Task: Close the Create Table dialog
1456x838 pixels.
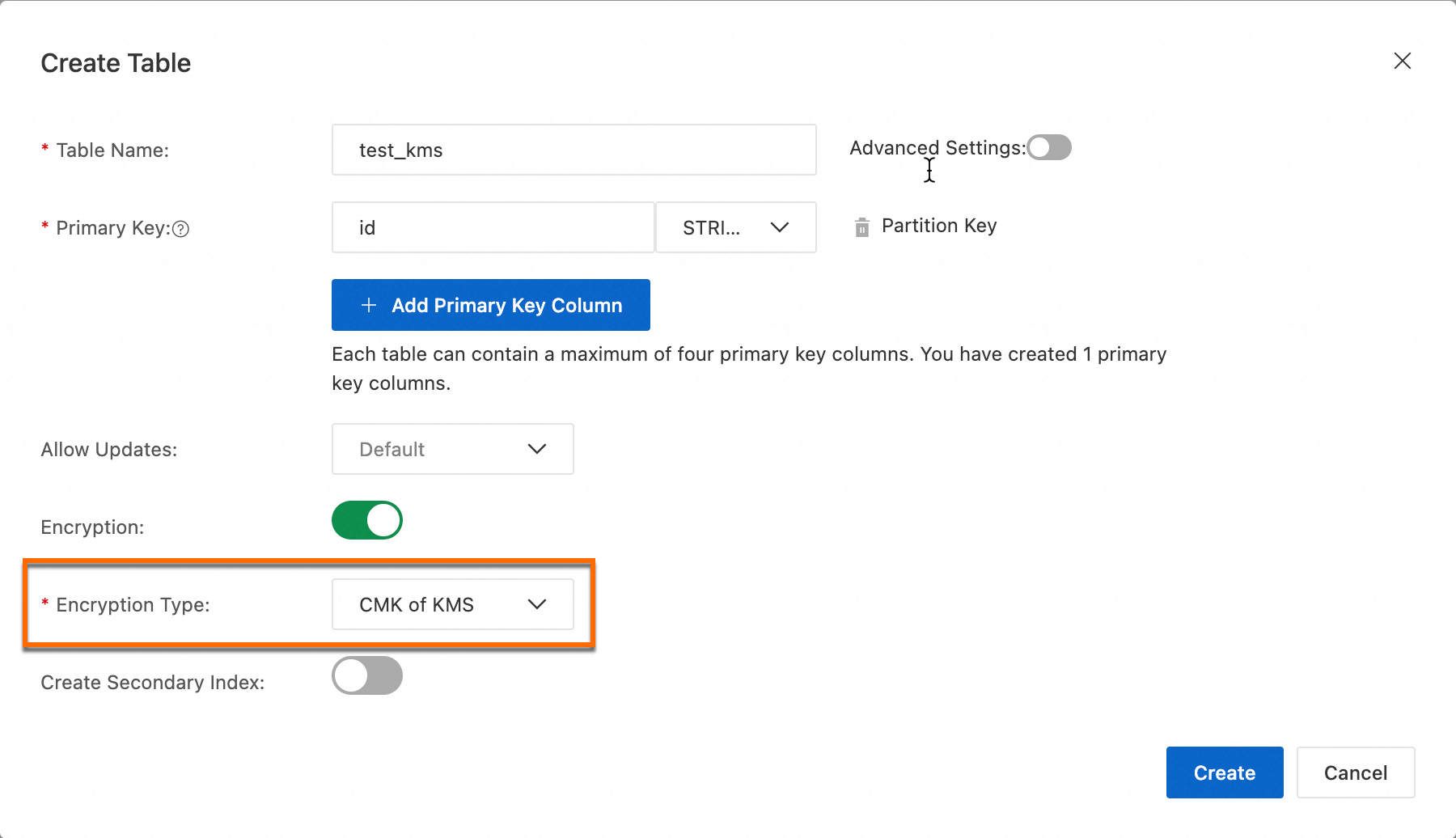Action: tap(1403, 61)
